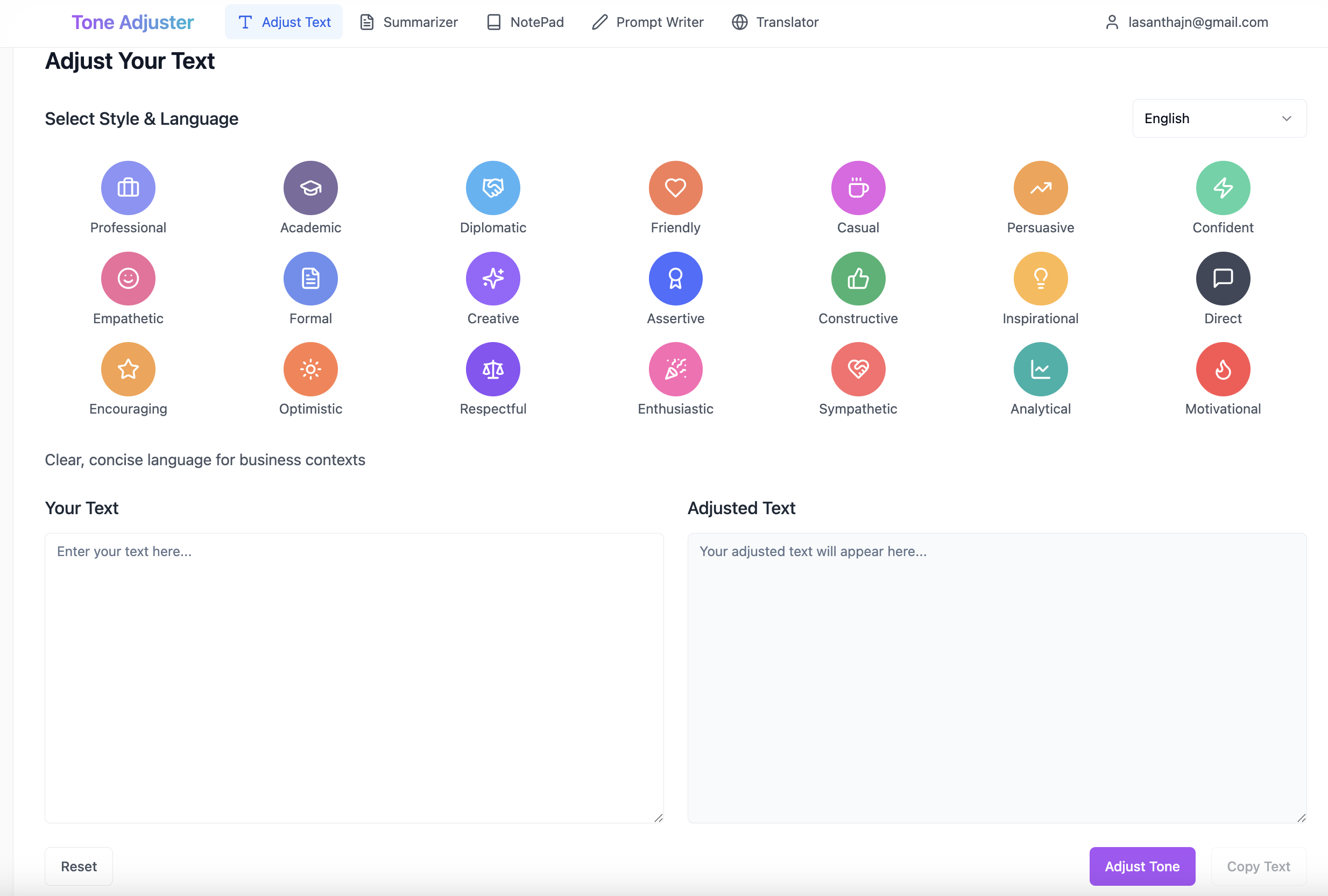Select the Professional briefcase tone icon
Screen dimensions: 1328x896
[128, 187]
